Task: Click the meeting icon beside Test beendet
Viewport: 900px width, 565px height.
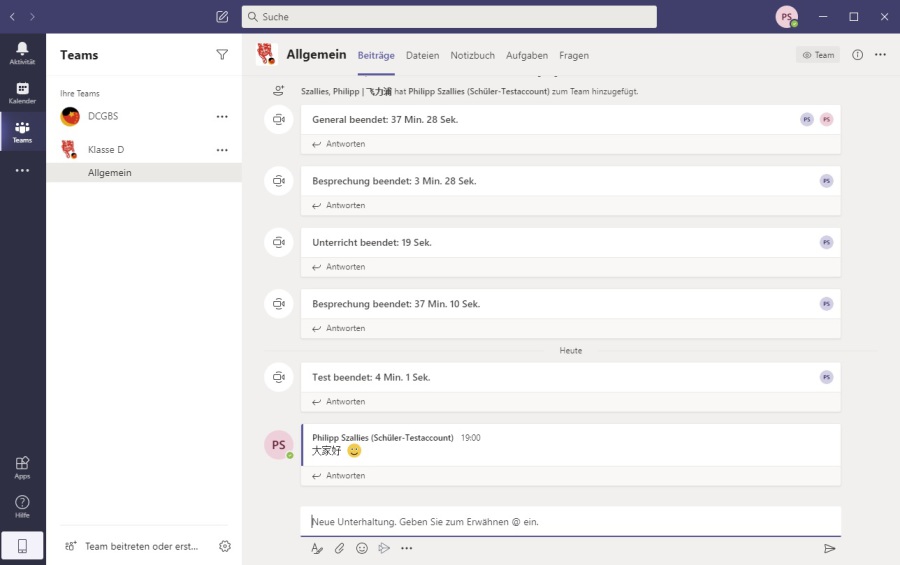Action: pos(279,377)
